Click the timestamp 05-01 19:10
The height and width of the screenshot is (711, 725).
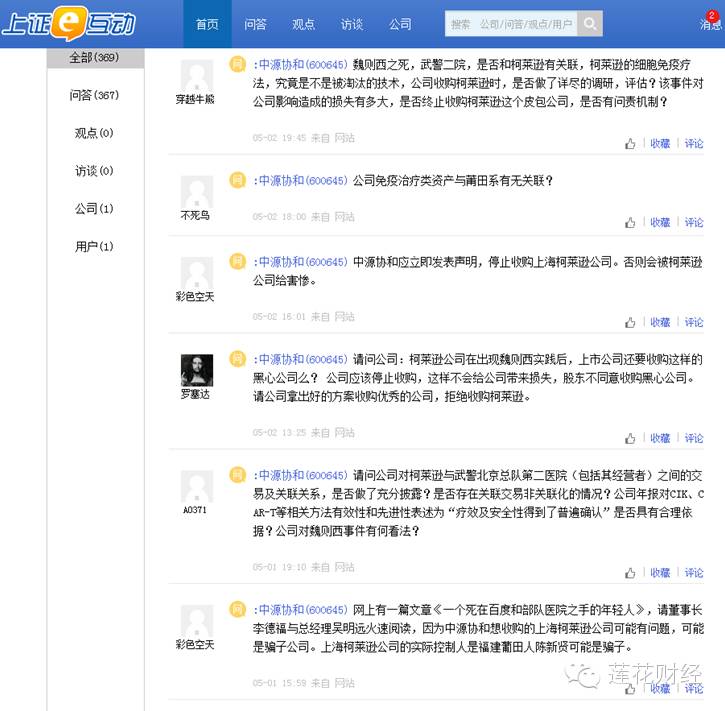click(279, 567)
